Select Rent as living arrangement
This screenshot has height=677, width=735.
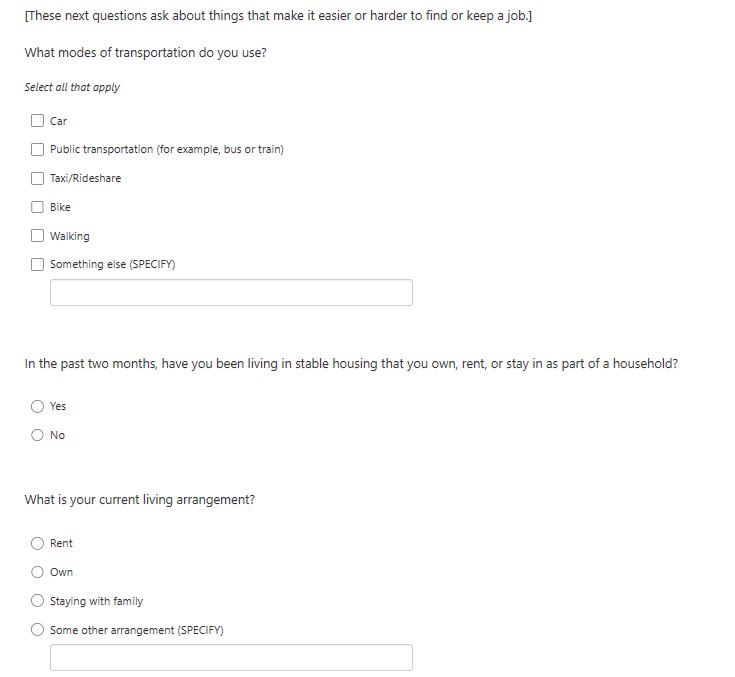[x=37, y=543]
